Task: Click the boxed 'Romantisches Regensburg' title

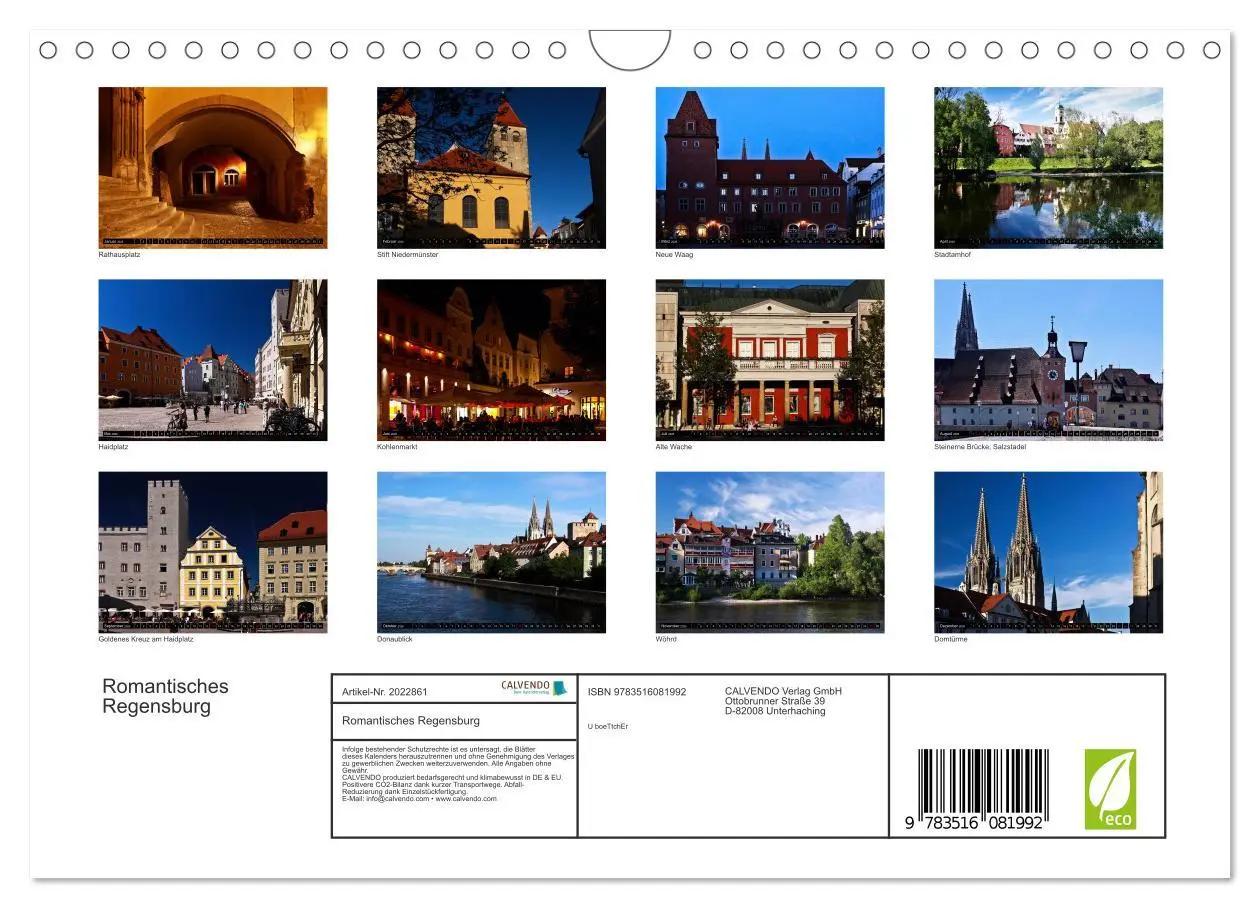Action: coord(411,720)
